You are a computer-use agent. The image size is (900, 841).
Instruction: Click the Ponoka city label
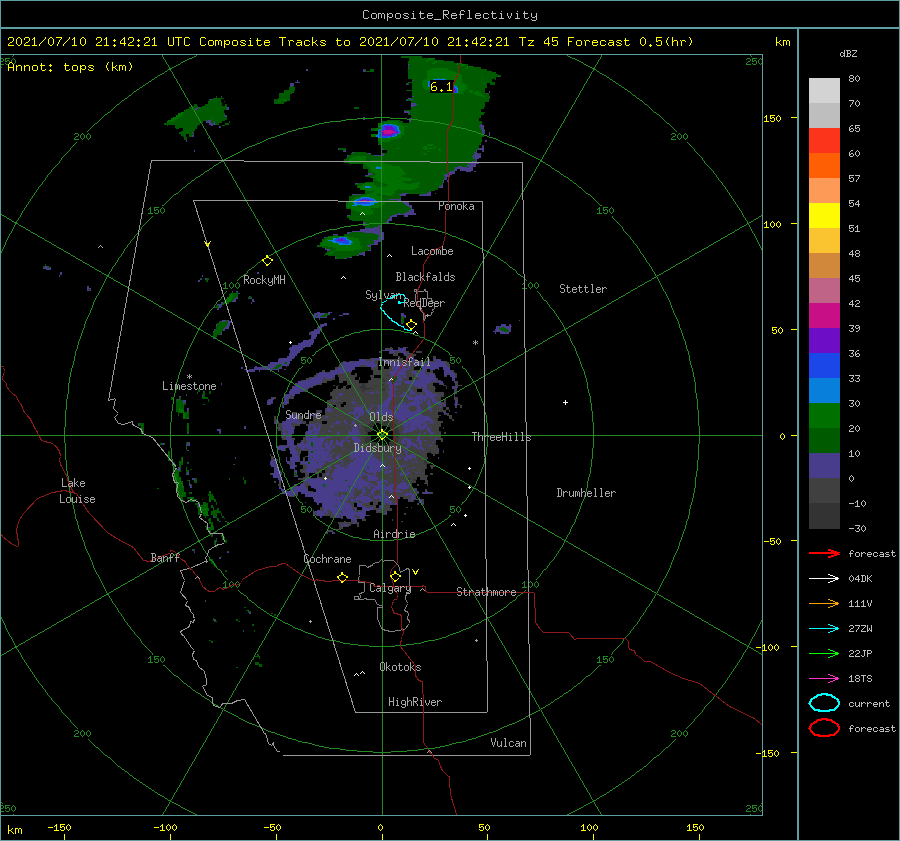pyautogui.click(x=456, y=206)
